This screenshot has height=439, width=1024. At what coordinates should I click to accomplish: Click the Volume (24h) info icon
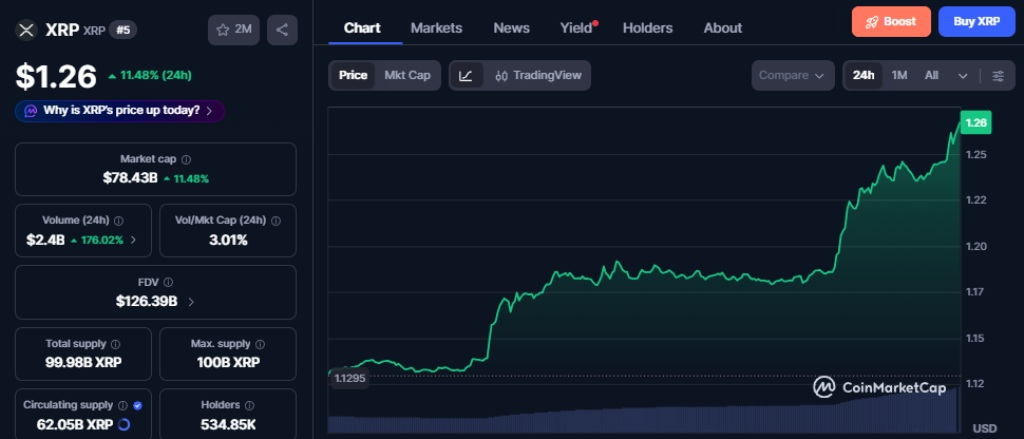coord(119,221)
